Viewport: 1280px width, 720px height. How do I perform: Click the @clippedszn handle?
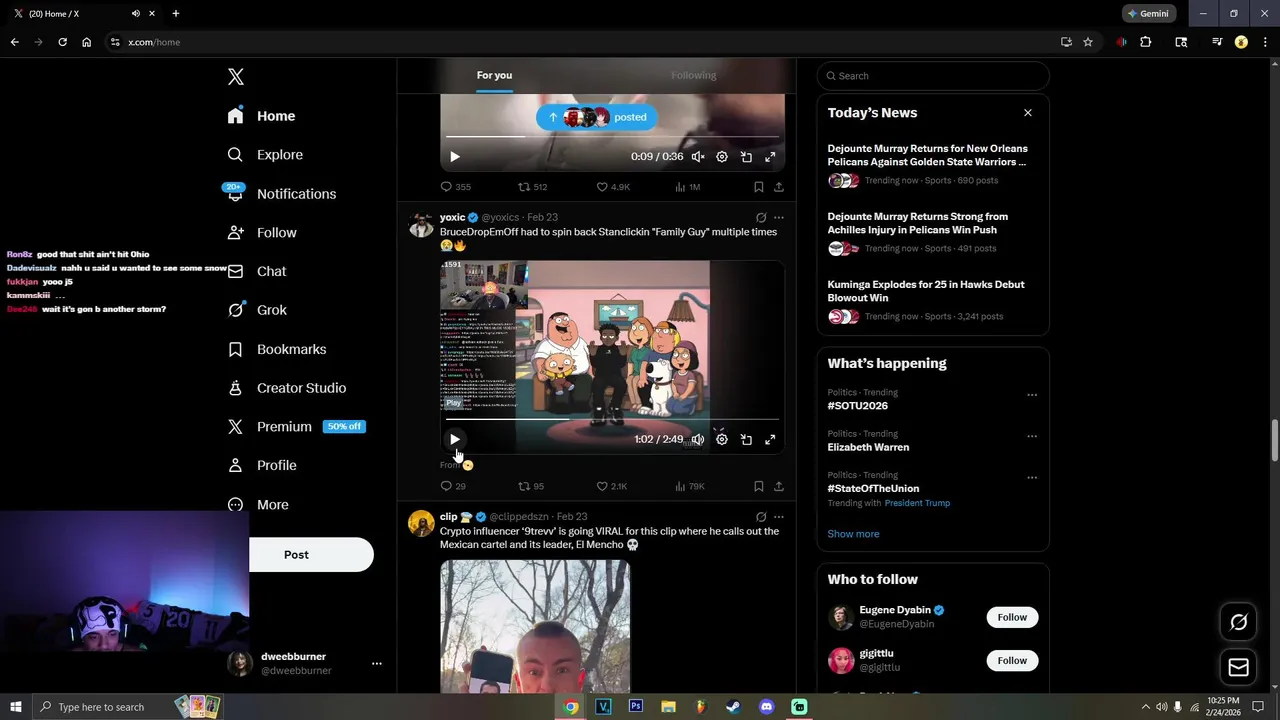pyautogui.click(x=519, y=517)
